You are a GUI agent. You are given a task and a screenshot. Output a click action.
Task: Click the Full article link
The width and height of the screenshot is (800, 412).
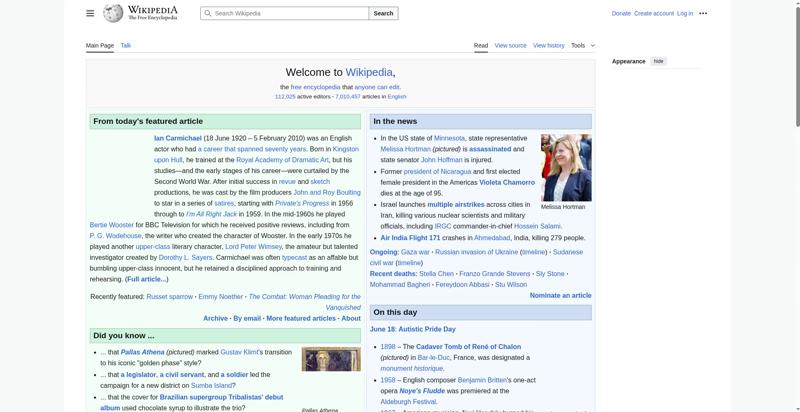pyautogui.click(x=146, y=279)
